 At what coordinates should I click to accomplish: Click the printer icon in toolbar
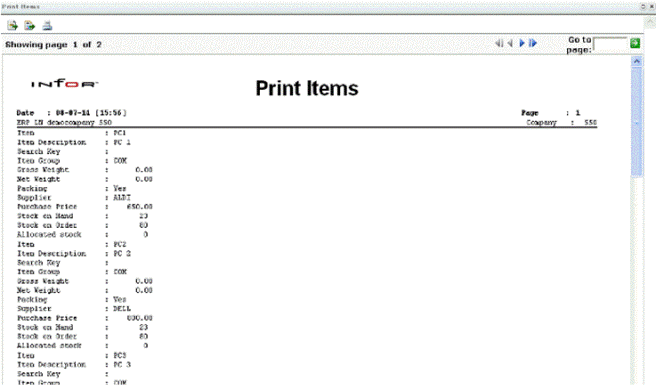47,26
